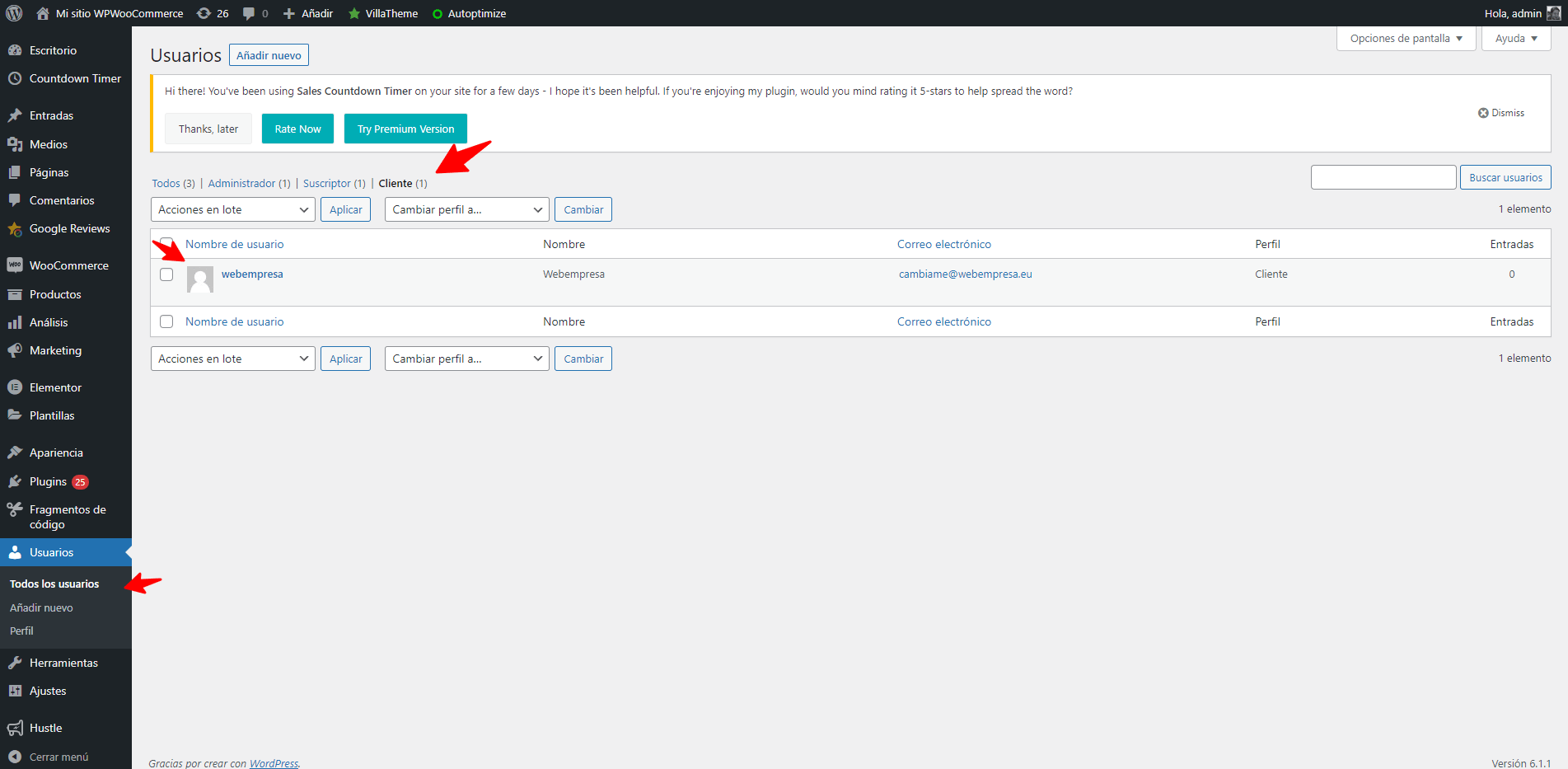Open Perfil in Usuarios submenu

point(21,631)
